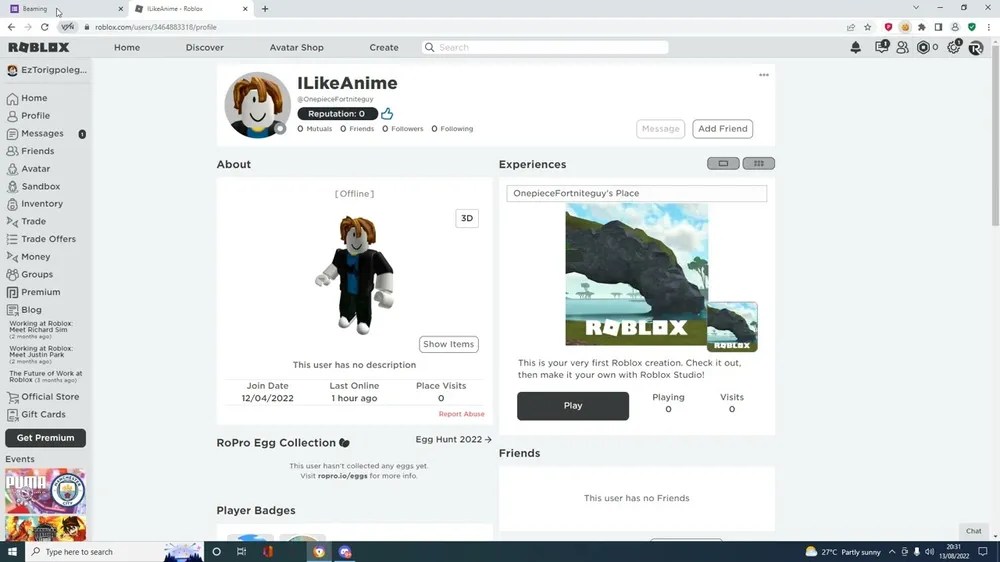Click the ILikeAnime profile avatar headshot

pos(258,105)
